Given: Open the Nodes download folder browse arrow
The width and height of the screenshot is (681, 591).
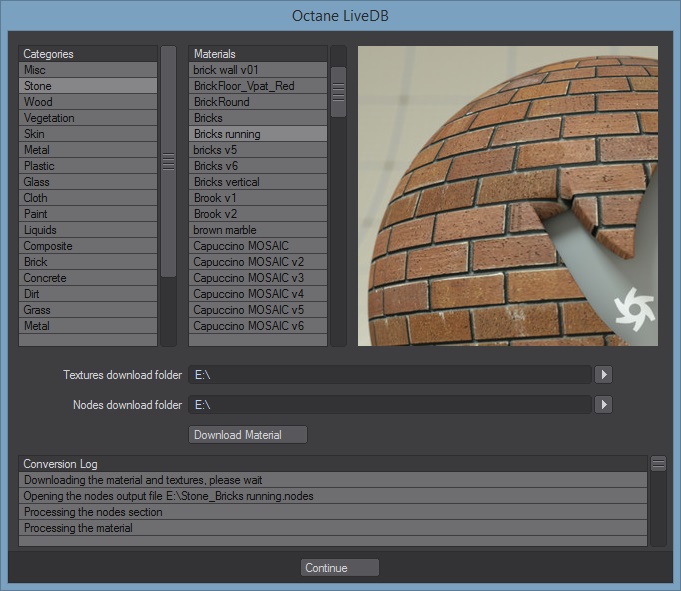Looking at the screenshot, I should point(603,405).
